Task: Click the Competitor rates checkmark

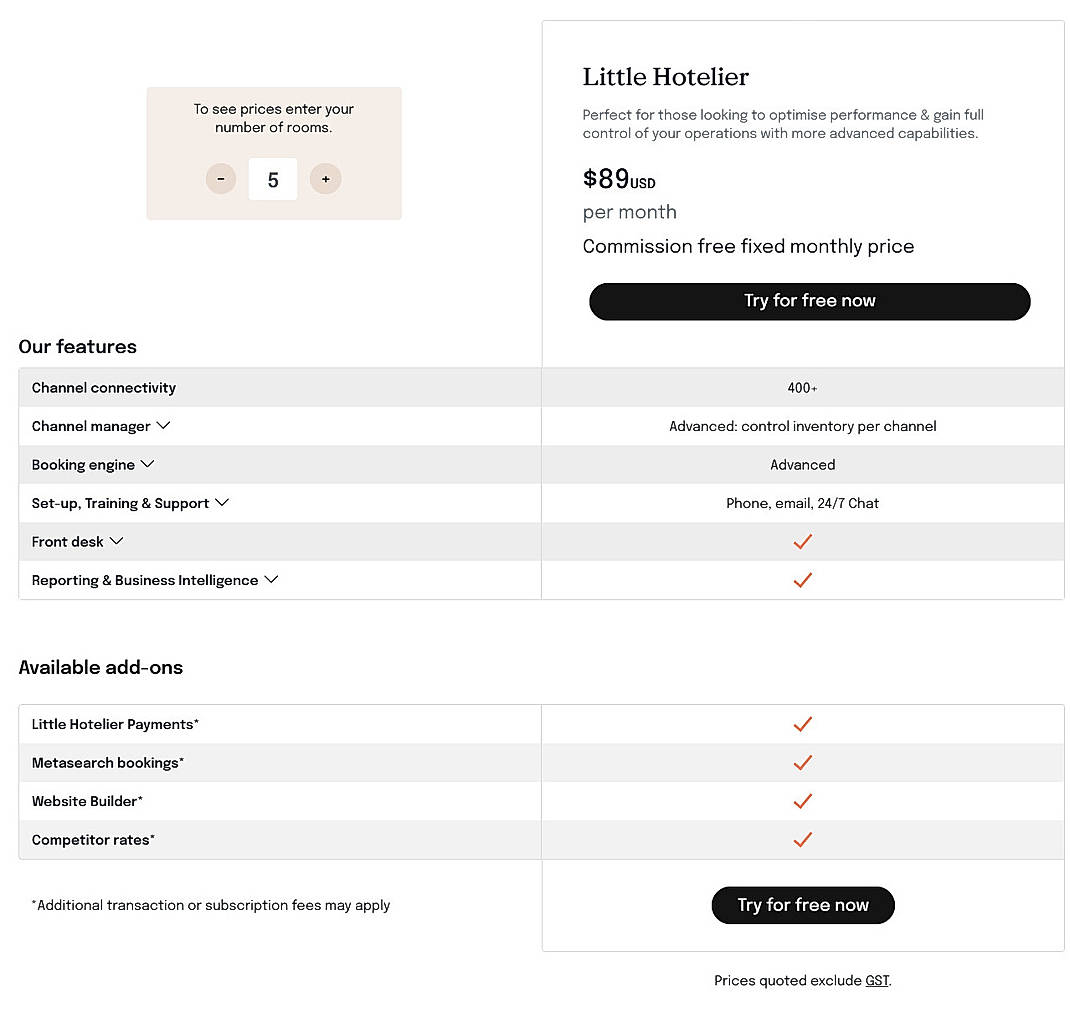Action: point(802,840)
